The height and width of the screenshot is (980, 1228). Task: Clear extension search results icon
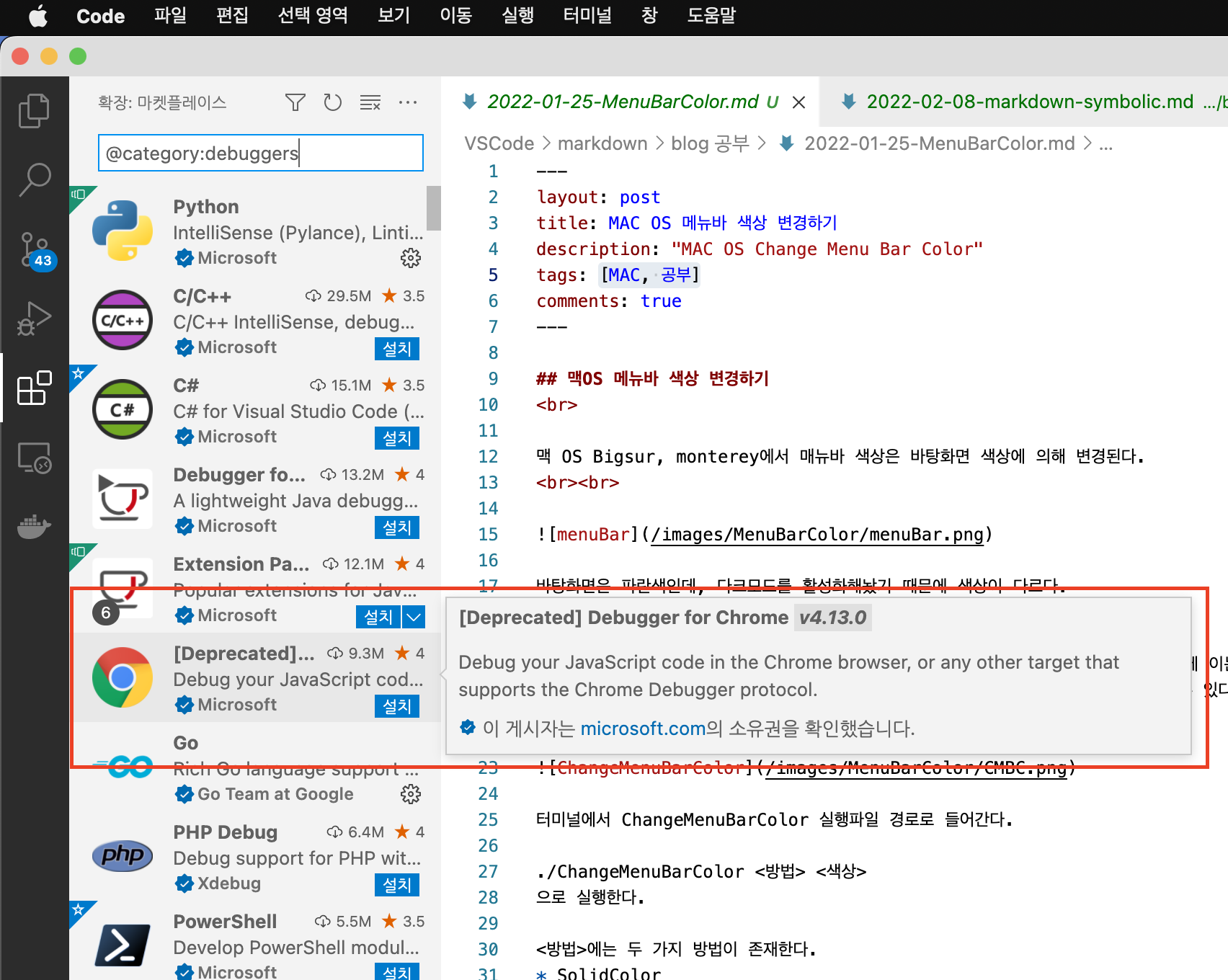370,102
